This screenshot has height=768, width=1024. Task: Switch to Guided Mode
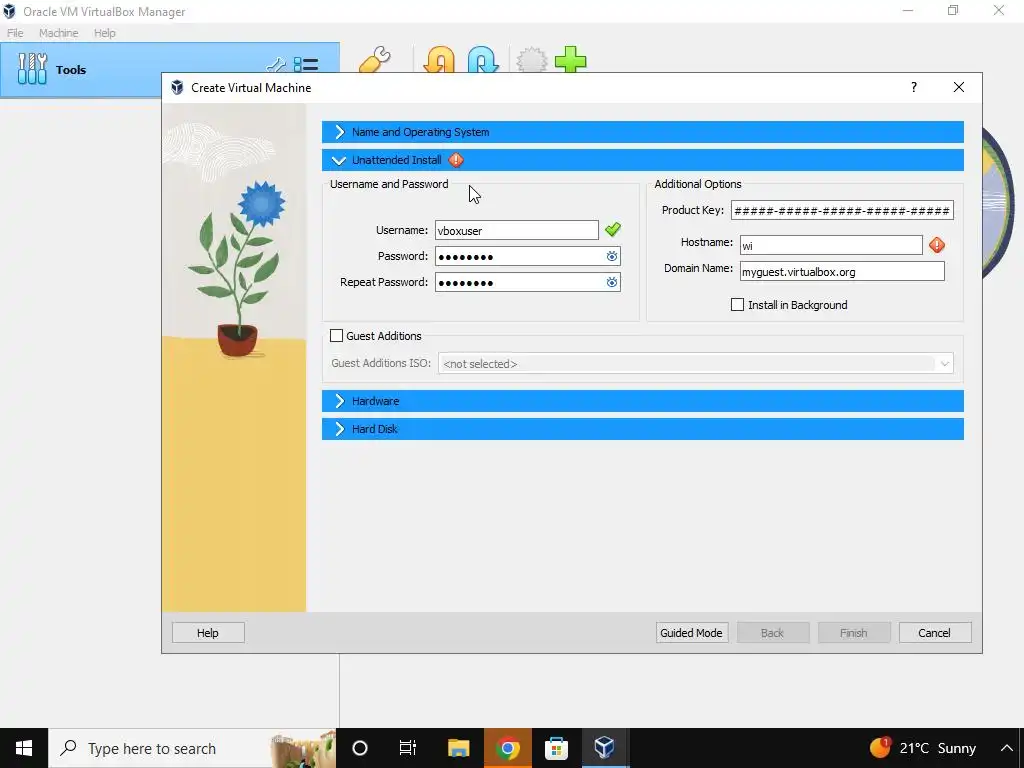coord(692,633)
